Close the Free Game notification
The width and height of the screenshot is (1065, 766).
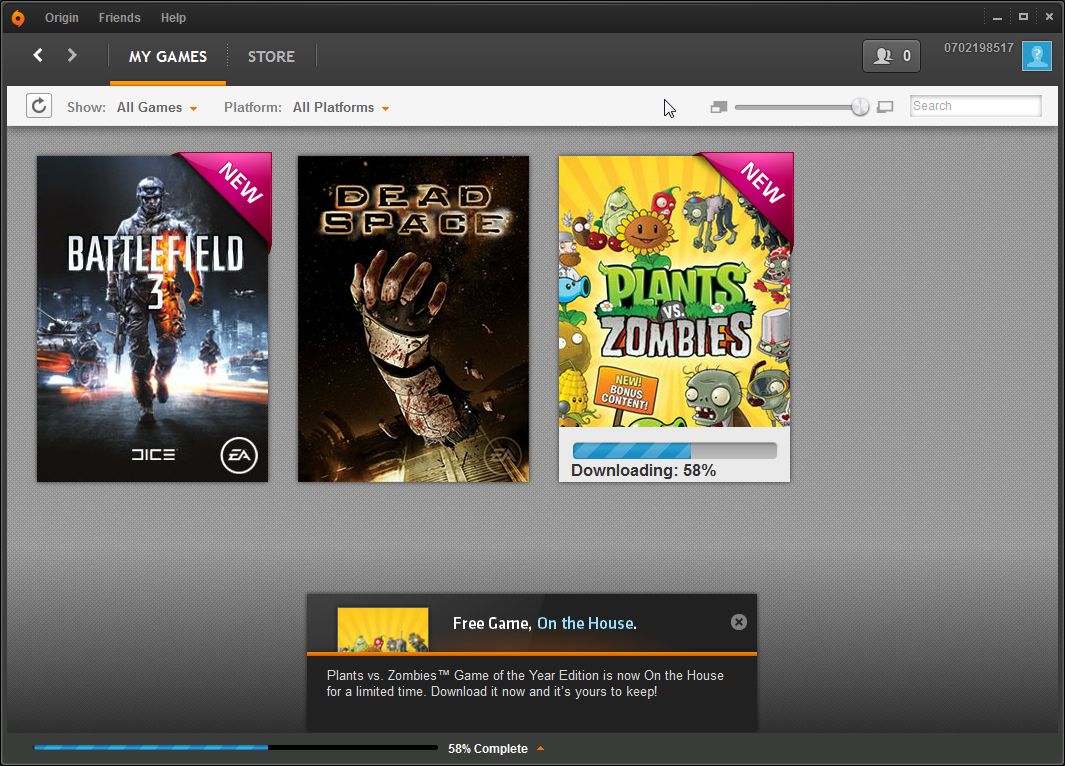click(x=739, y=622)
